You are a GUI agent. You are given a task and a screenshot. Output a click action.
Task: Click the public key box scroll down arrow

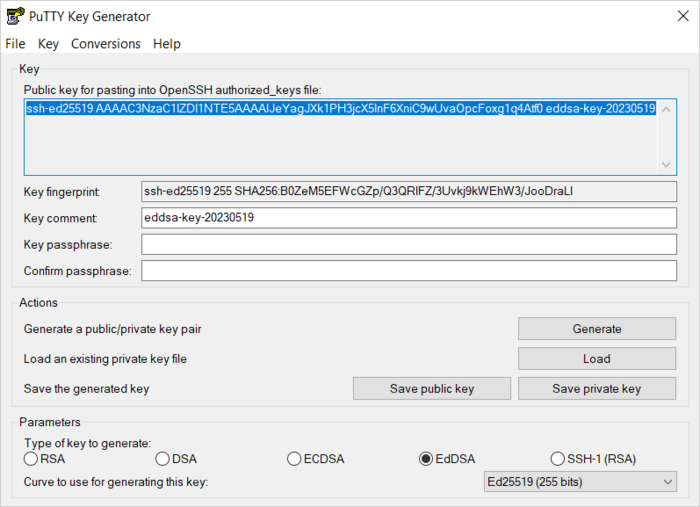668,165
